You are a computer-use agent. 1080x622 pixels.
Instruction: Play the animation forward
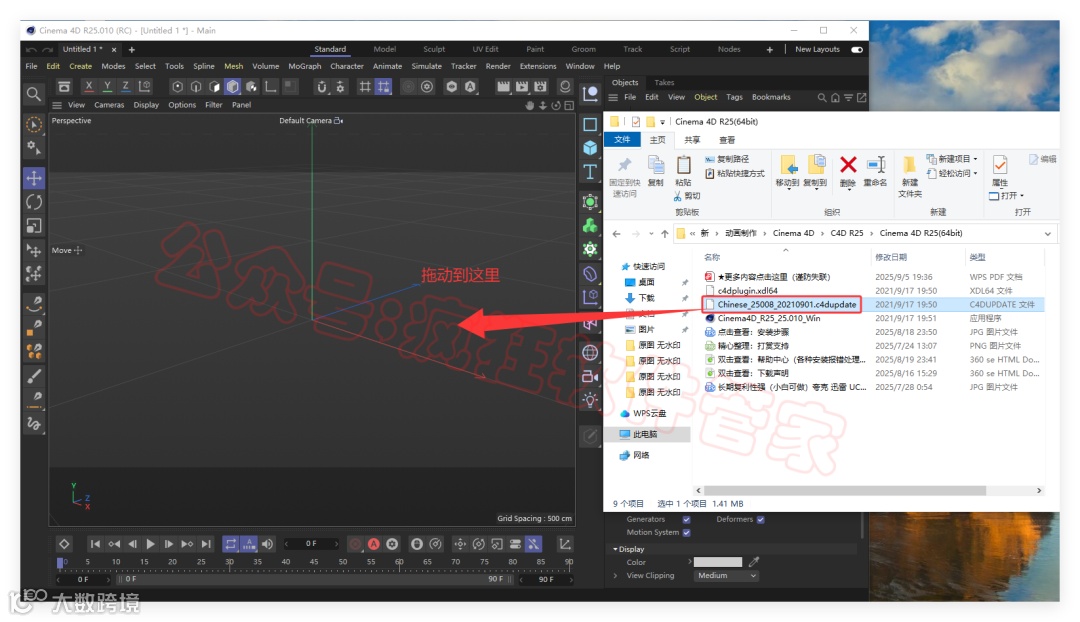[151, 544]
